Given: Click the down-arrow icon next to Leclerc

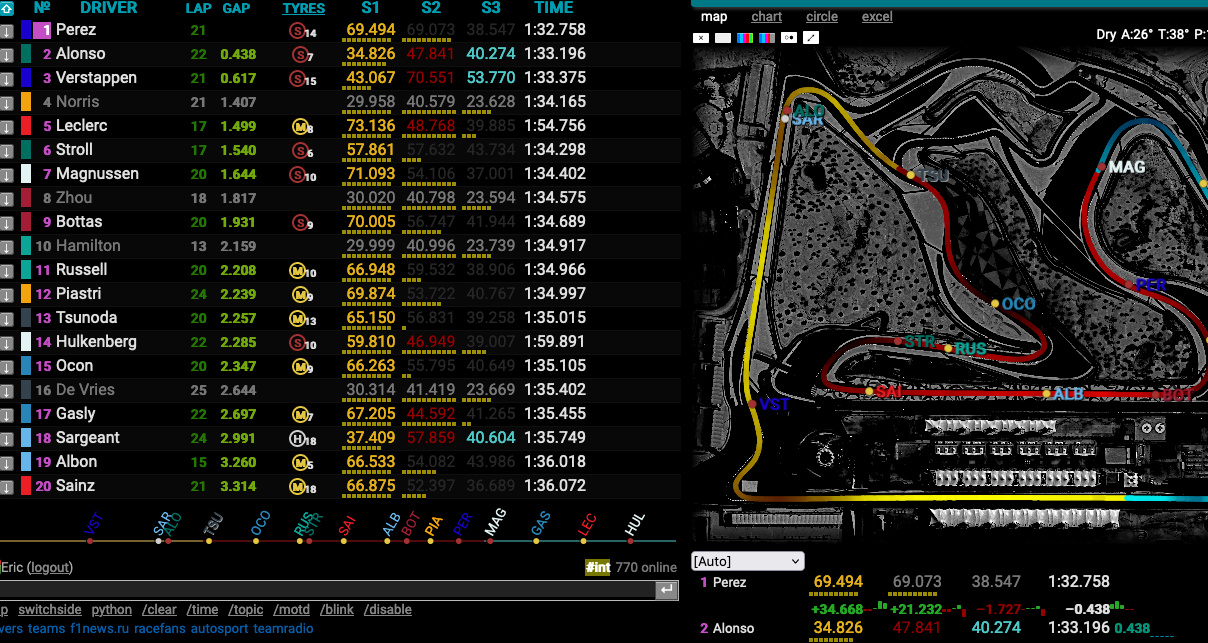Looking at the screenshot, I should click(6, 127).
